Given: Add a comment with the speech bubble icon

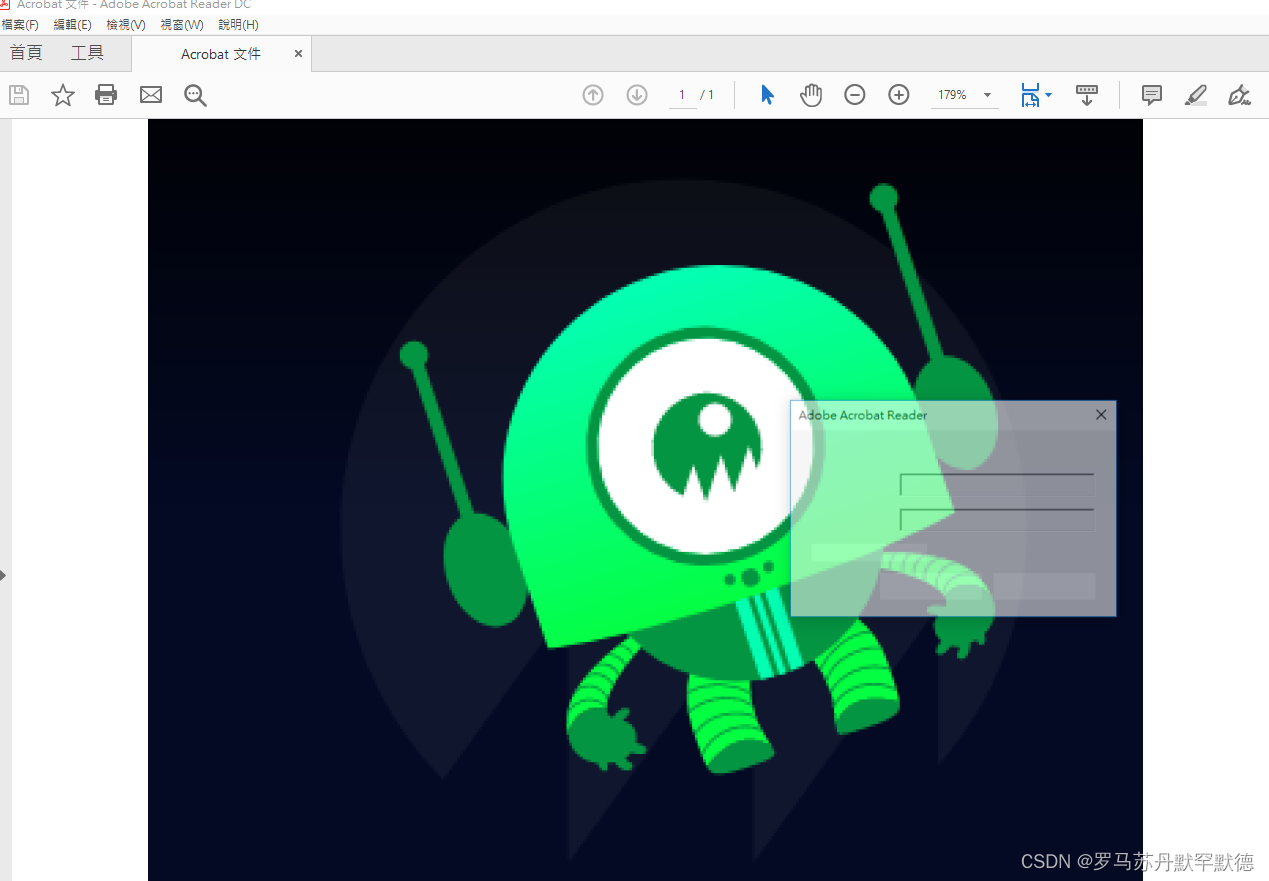Looking at the screenshot, I should pyautogui.click(x=1152, y=95).
